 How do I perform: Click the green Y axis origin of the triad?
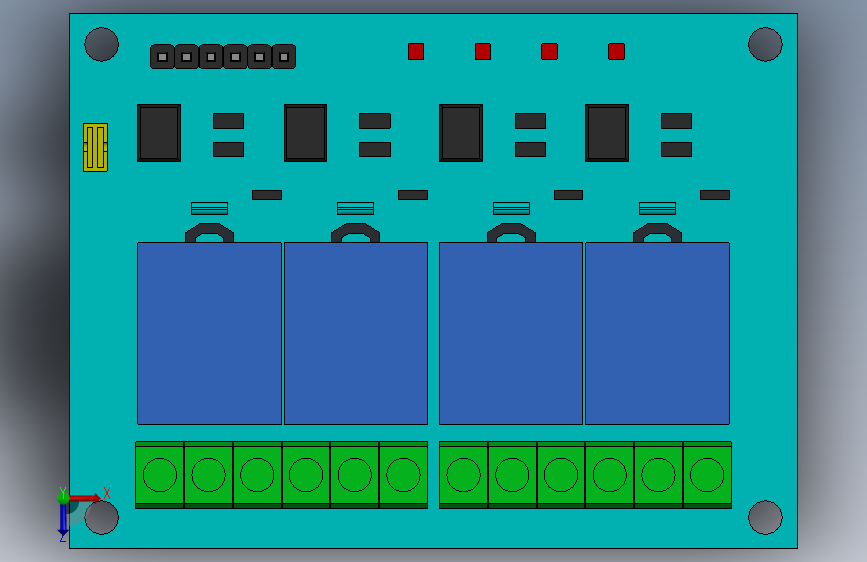(x=63, y=498)
